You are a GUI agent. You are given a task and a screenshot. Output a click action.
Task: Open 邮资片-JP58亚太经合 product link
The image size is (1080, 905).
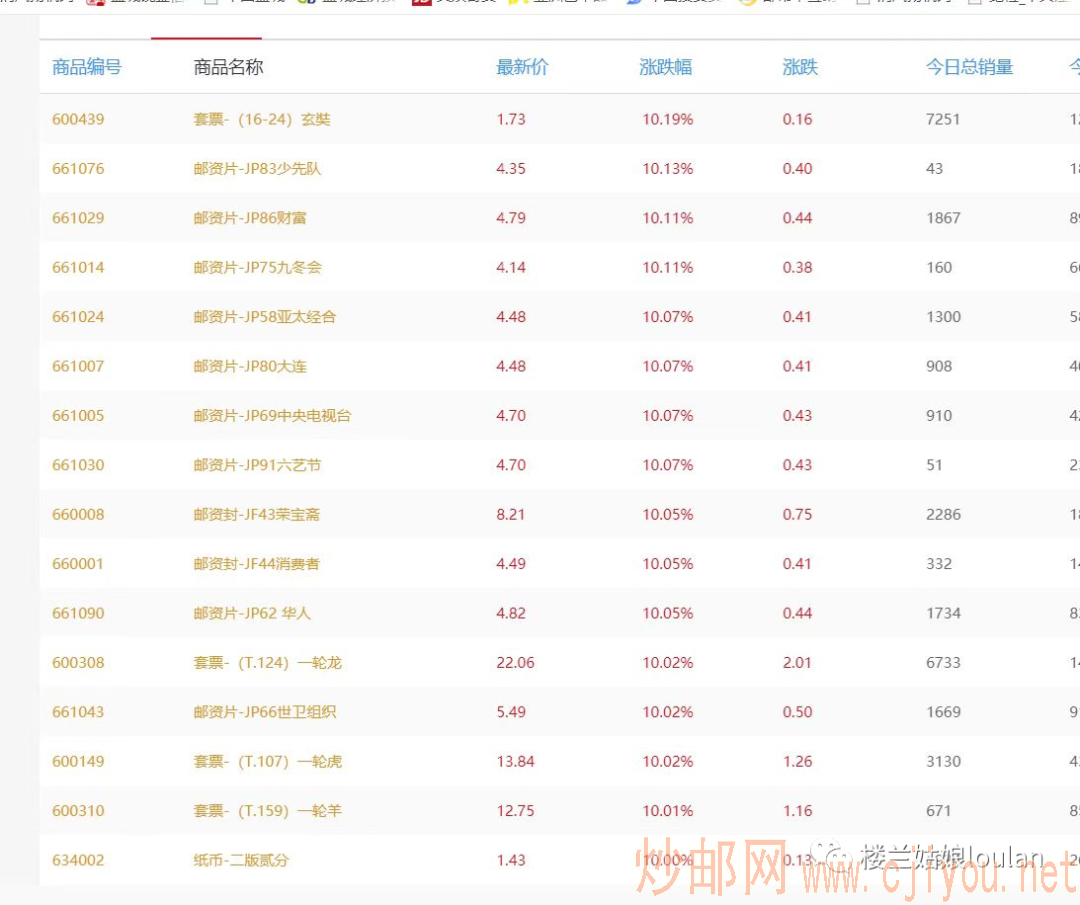264,317
